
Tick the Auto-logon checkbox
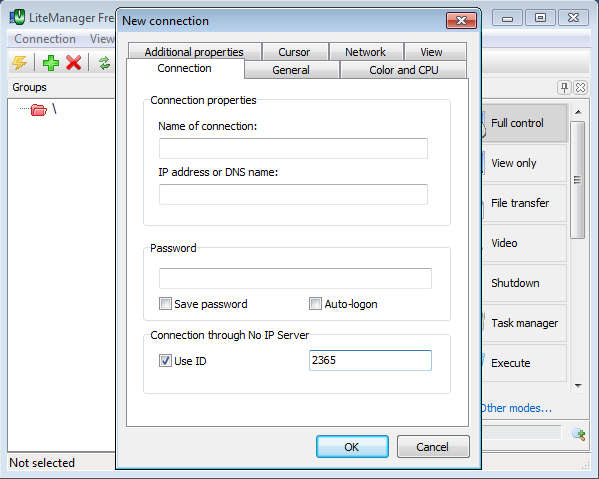(x=315, y=304)
